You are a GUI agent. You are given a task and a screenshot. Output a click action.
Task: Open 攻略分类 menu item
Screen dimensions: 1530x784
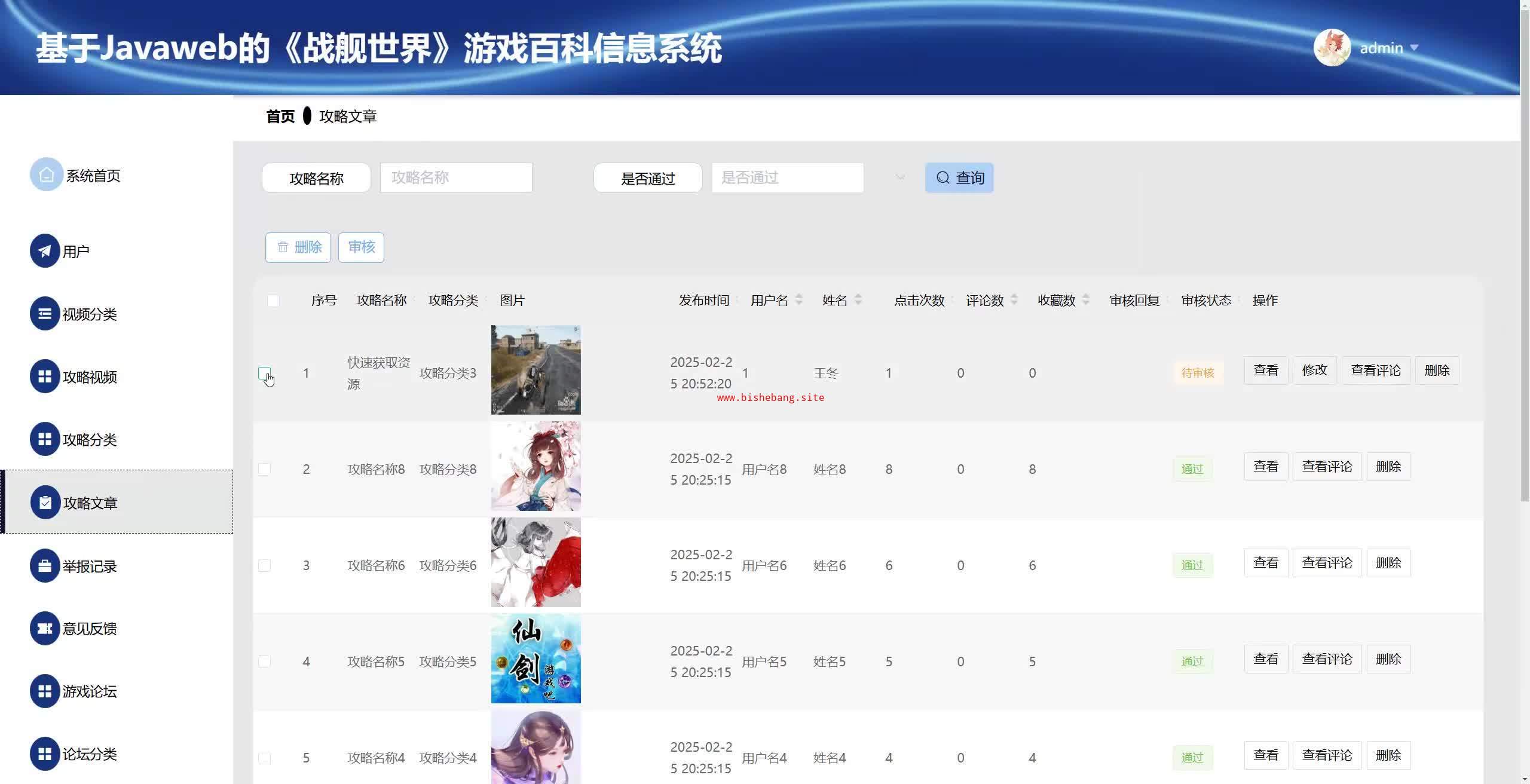pyautogui.click(x=90, y=440)
